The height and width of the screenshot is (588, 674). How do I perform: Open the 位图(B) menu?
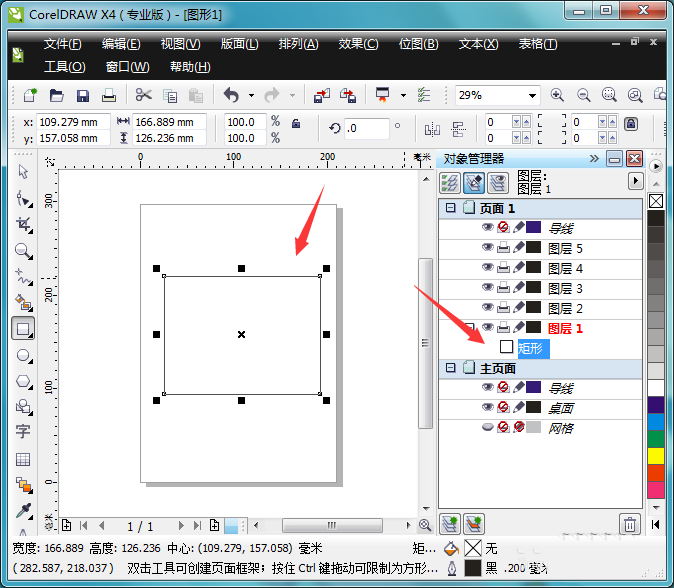419,44
